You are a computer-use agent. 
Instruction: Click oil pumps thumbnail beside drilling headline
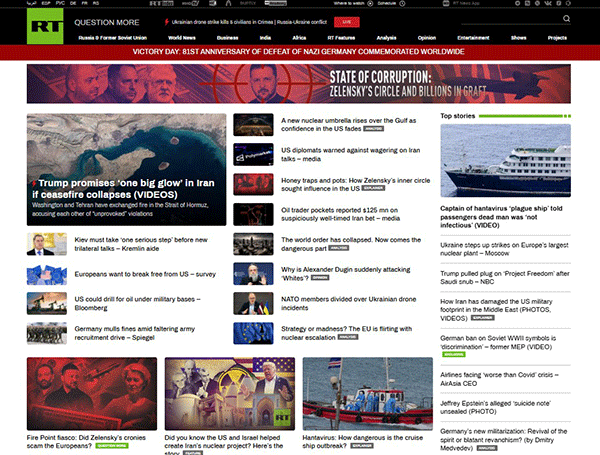coord(47,303)
